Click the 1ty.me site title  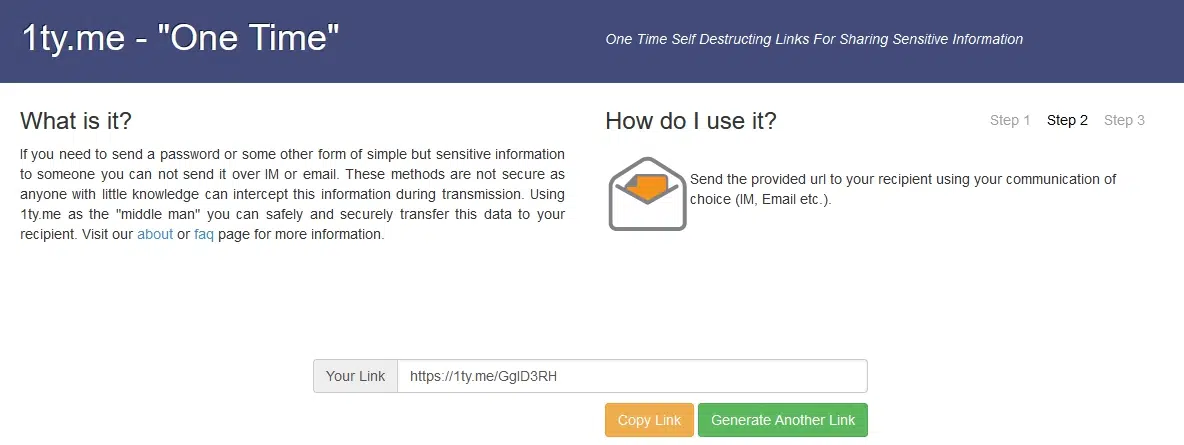(73, 38)
